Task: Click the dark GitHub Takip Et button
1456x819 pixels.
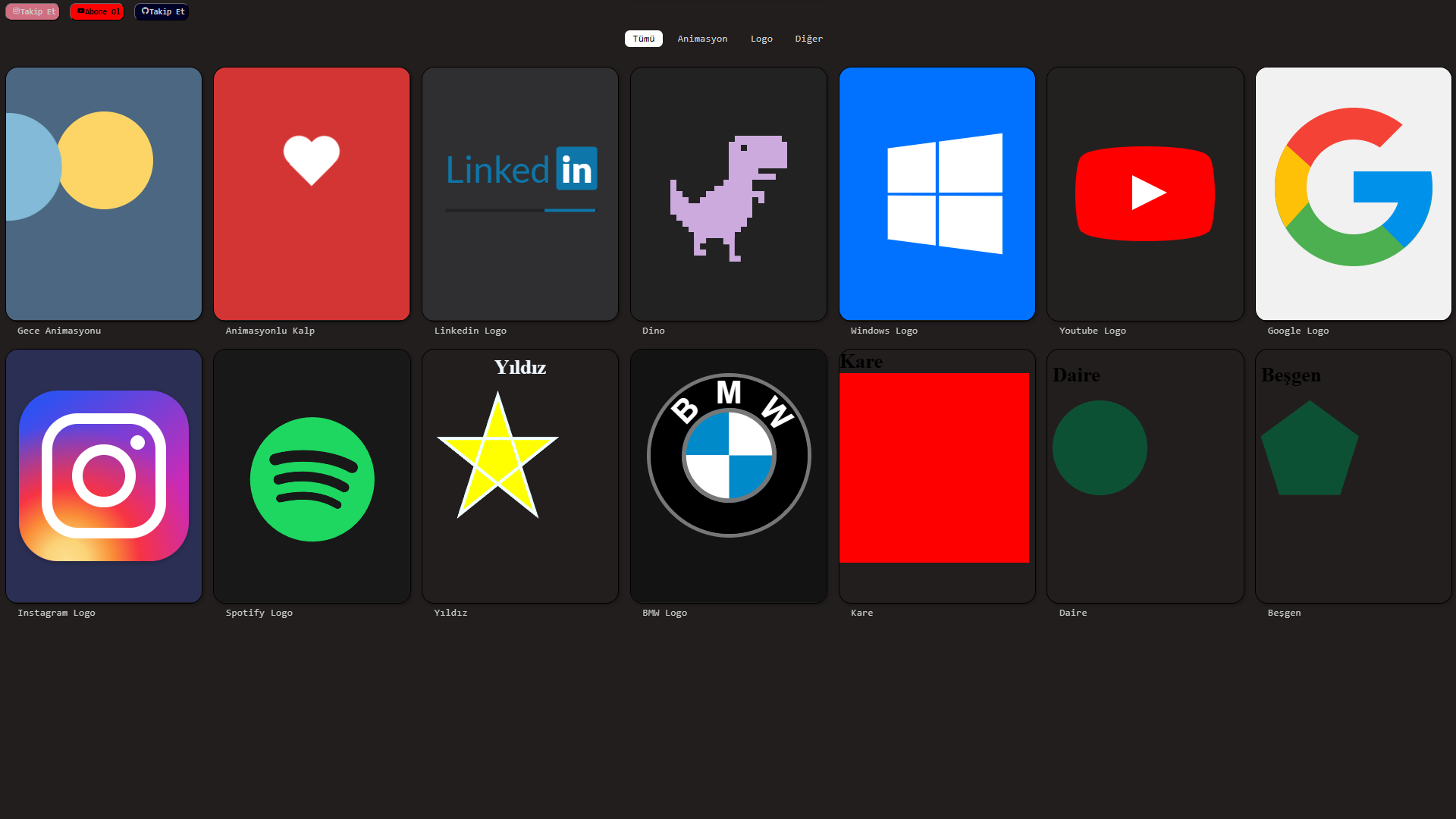Action: (x=162, y=11)
